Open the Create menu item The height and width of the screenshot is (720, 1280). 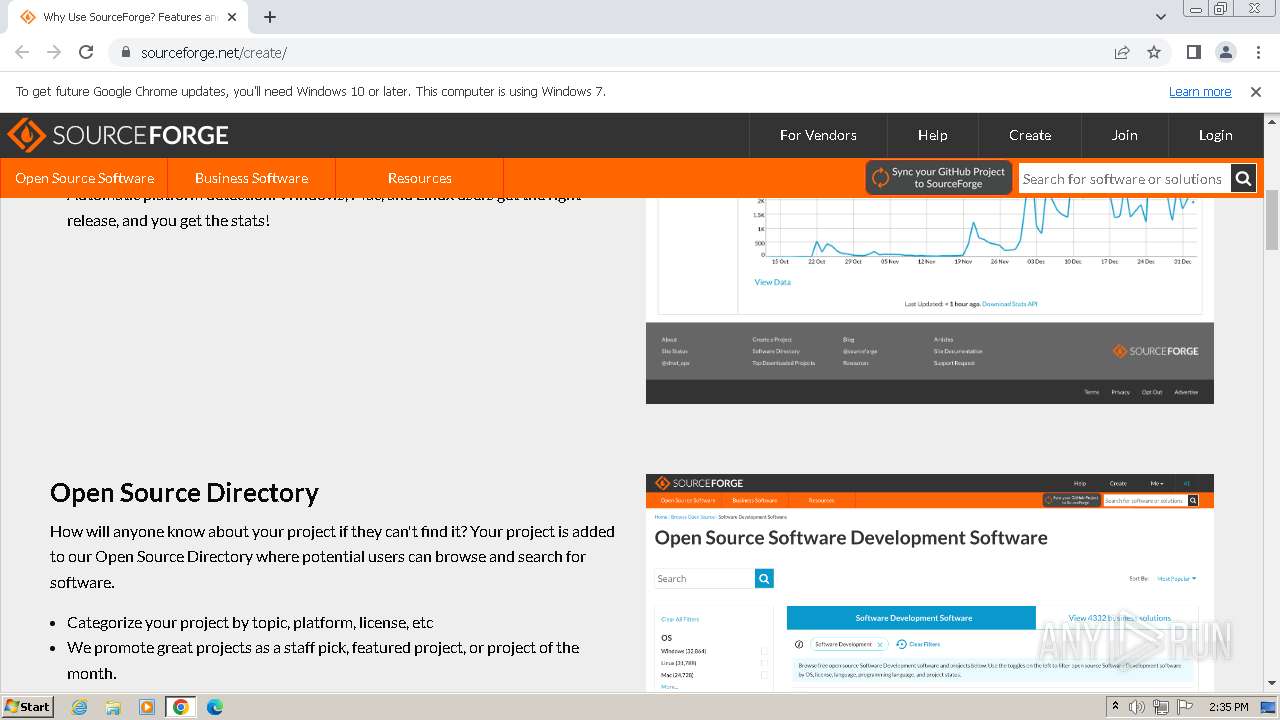tap(1030, 135)
